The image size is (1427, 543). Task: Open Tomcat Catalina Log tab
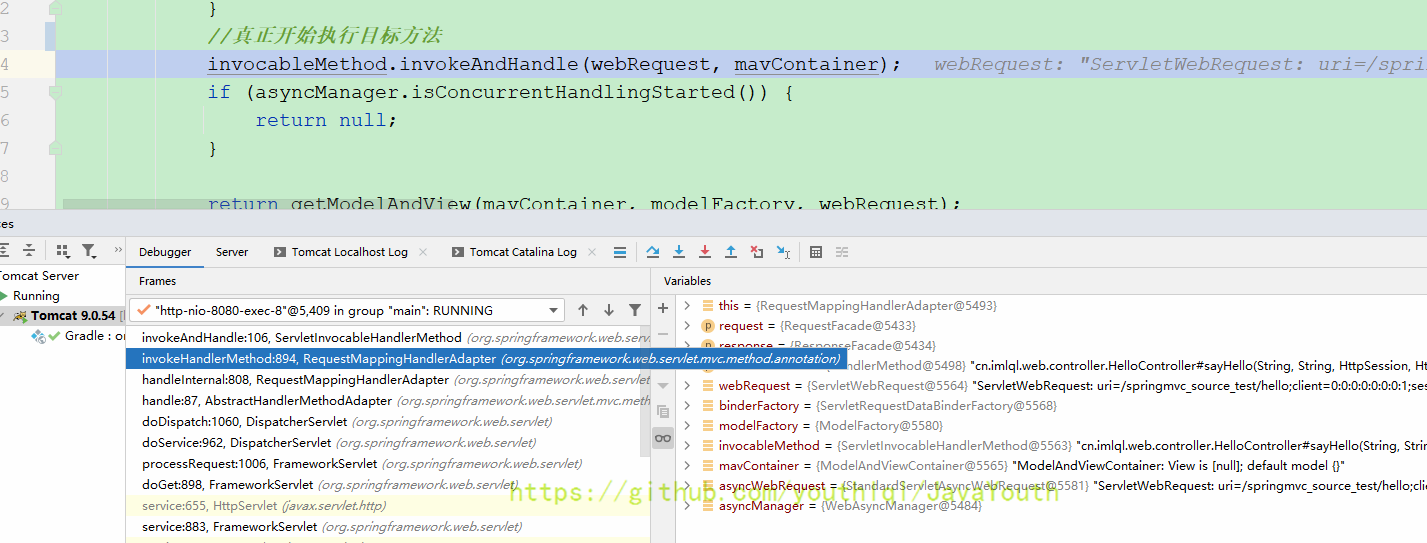point(522,252)
